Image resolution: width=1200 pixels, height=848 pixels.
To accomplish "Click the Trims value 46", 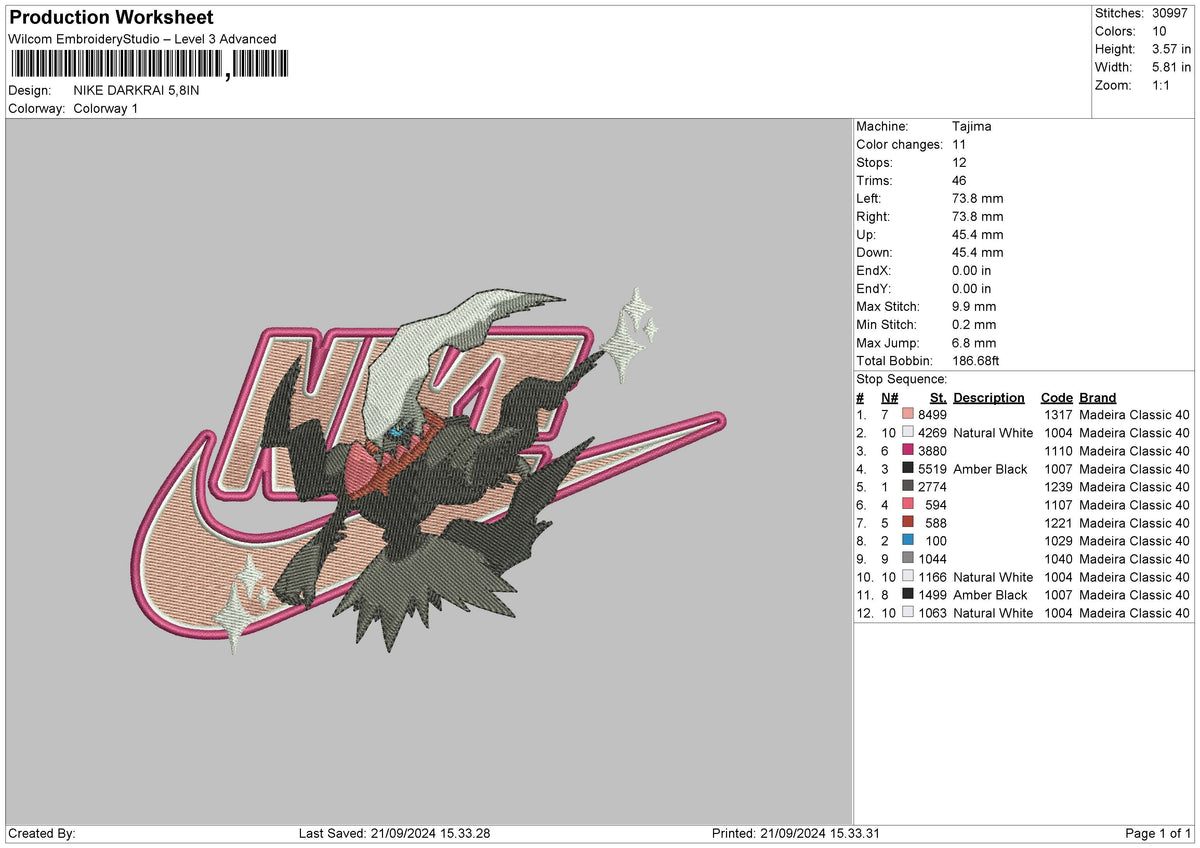I will click(960, 181).
